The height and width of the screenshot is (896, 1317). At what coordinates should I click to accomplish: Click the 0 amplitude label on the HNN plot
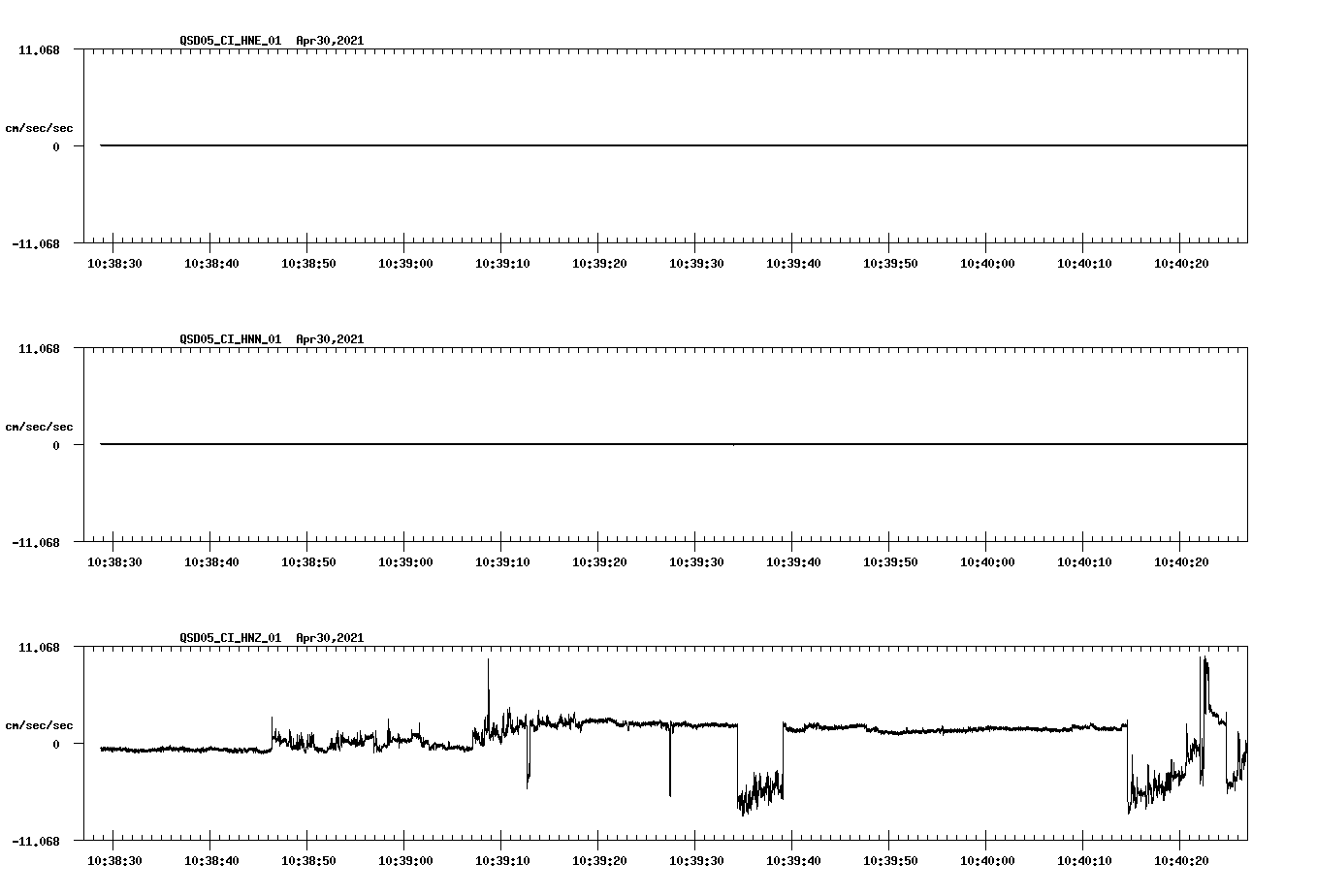point(55,443)
